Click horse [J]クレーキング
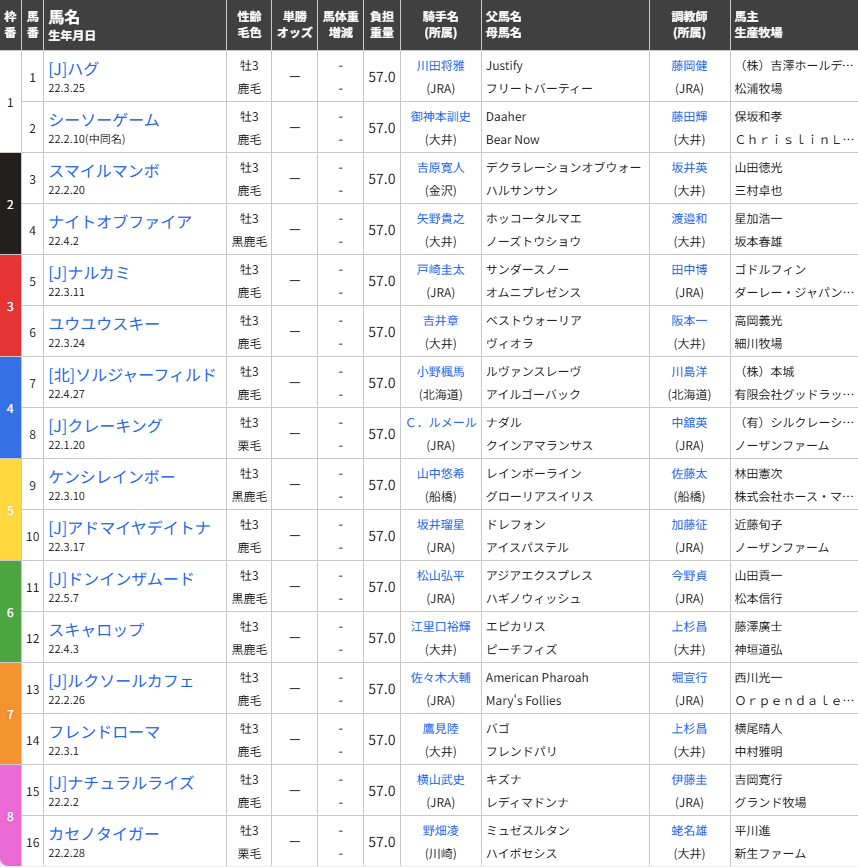 tap(105, 426)
